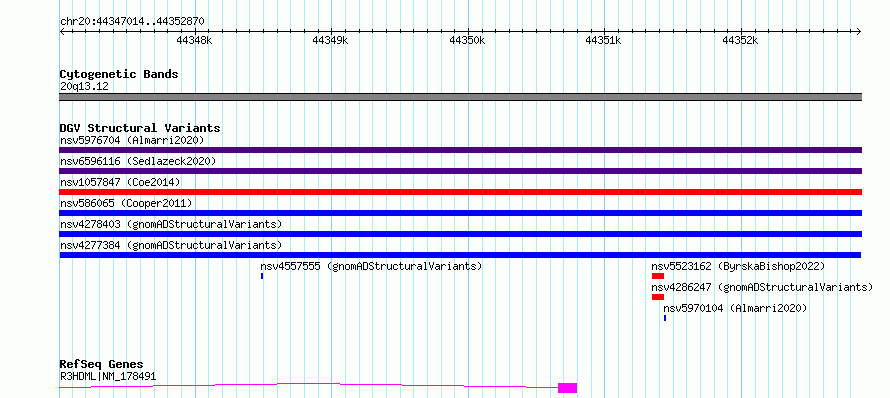The image size is (890, 398).
Task: Click the right arrowhead of the ruler
Action: pos(859,31)
